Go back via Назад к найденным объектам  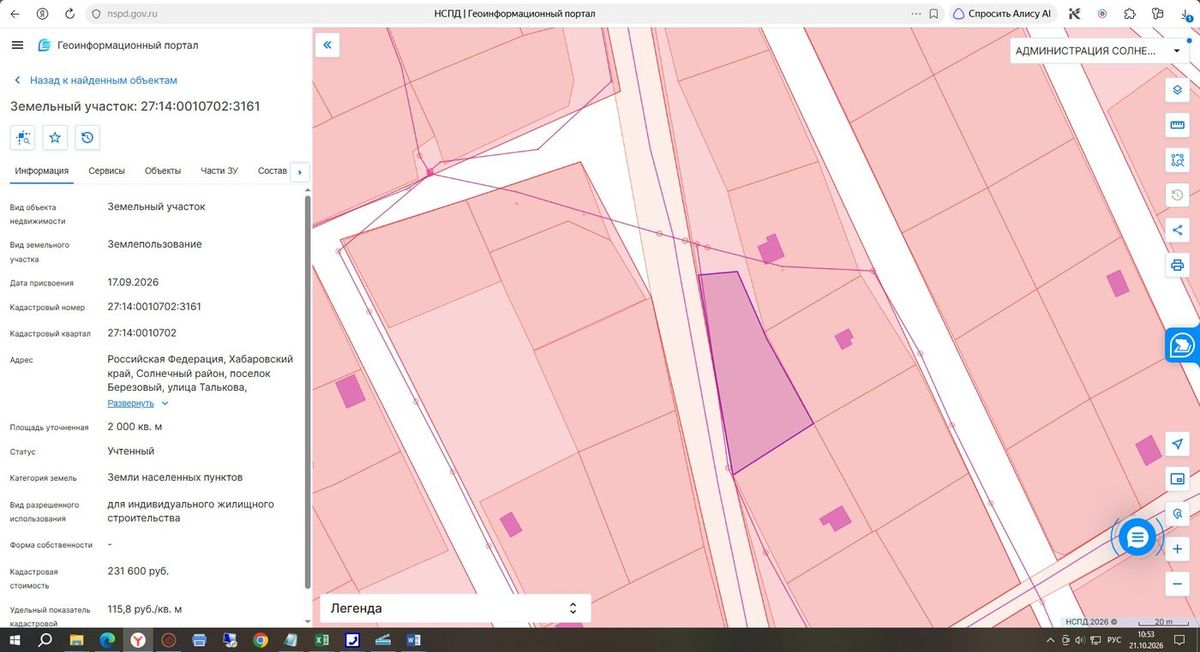95,80
